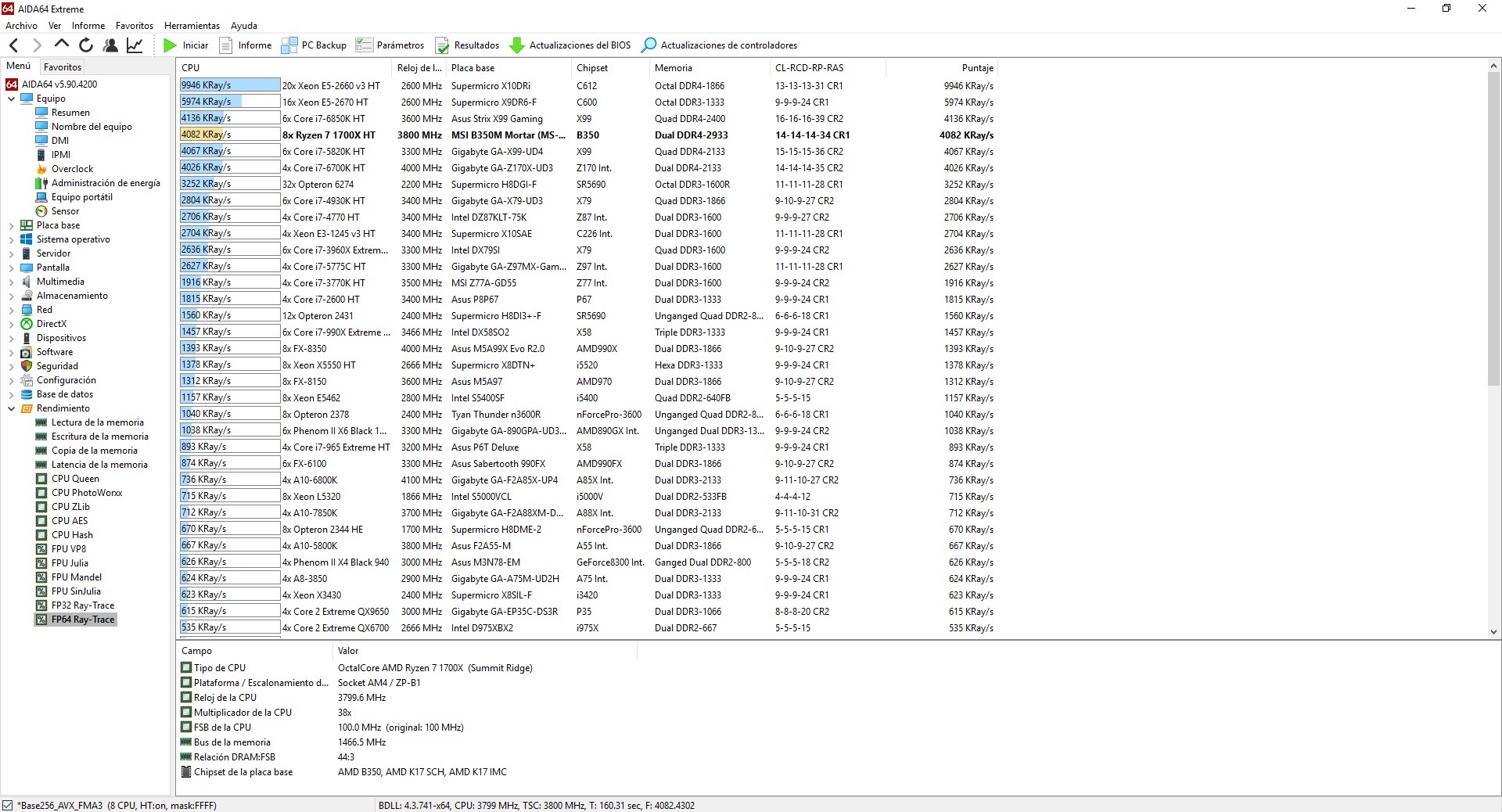Sort results by the Puntaje column header
1502x812 pixels.
click(x=941, y=68)
